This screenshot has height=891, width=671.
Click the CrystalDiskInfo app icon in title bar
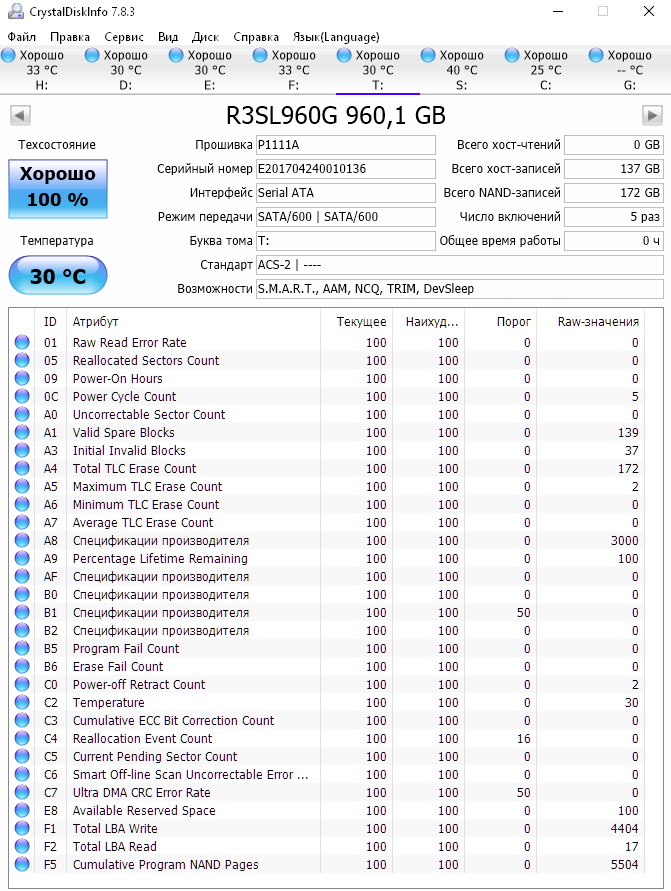(x=15, y=11)
